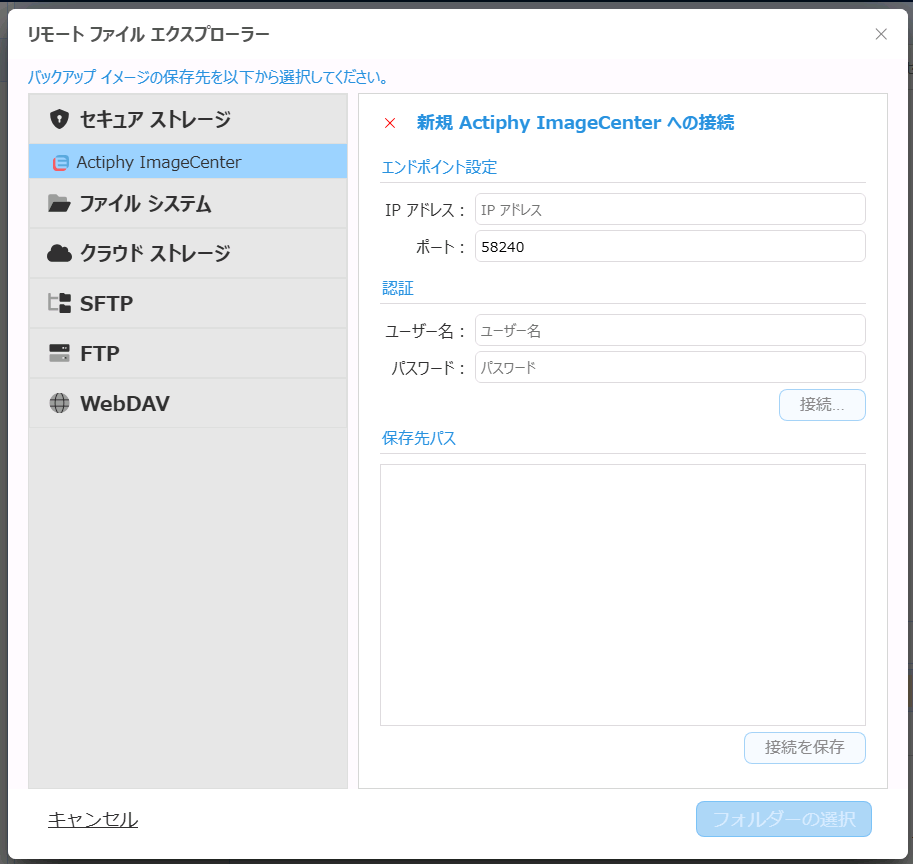The width and height of the screenshot is (913, 864).
Task: Click the キャンセル link
Action: (93, 819)
